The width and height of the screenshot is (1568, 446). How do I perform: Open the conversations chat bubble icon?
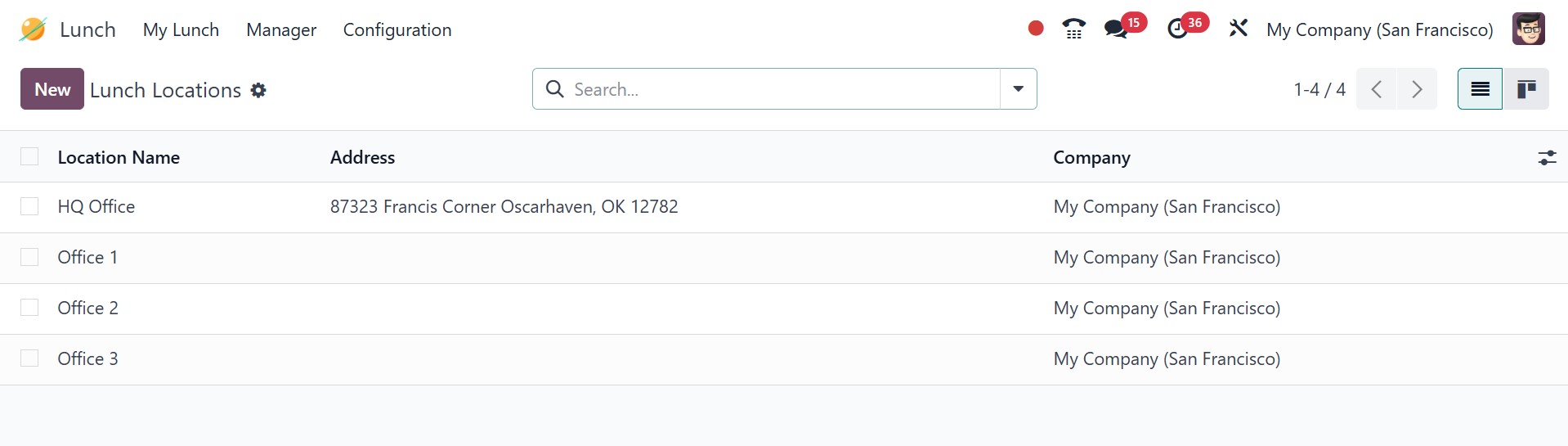[1115, 29]
